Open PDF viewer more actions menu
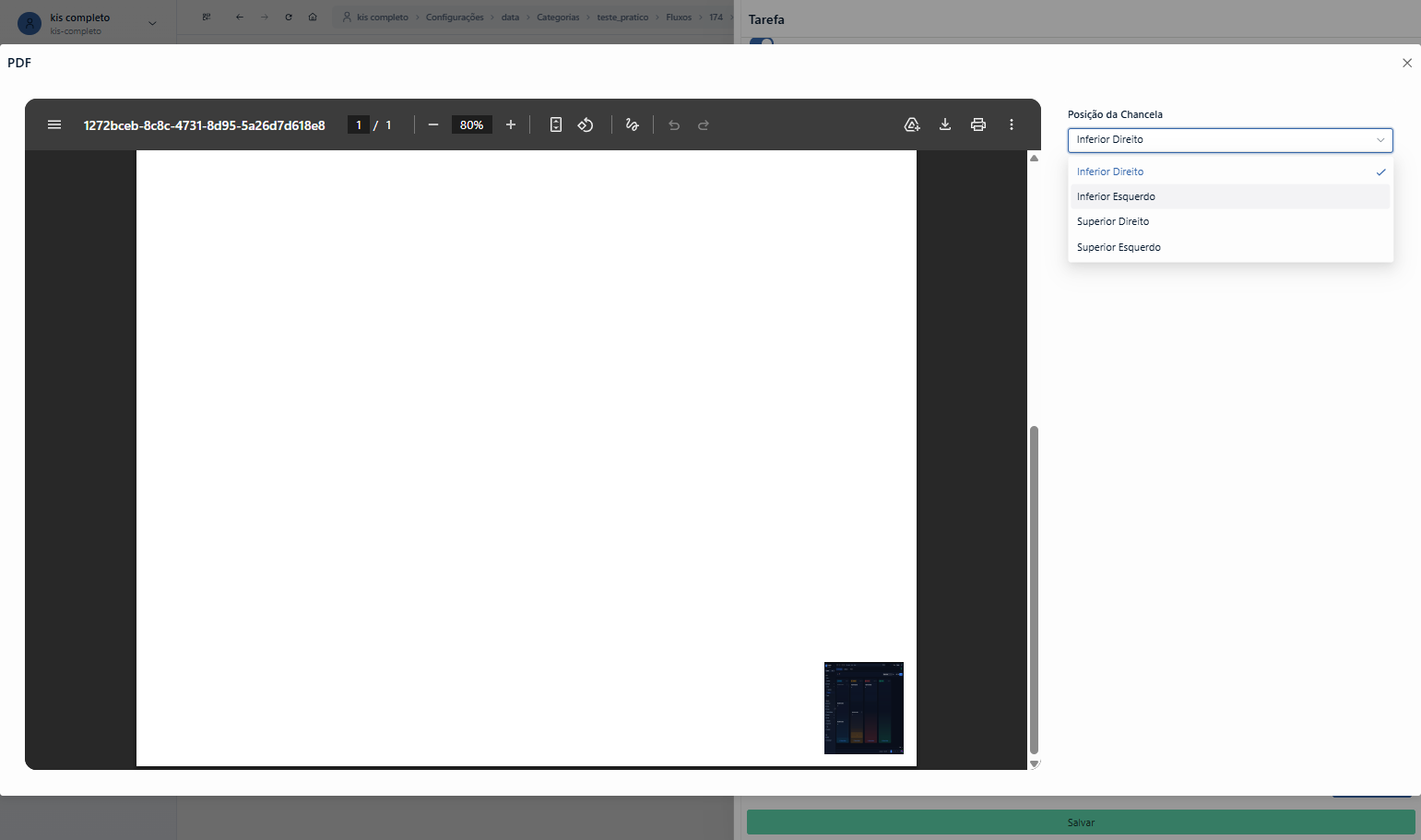 (1012, 124)
